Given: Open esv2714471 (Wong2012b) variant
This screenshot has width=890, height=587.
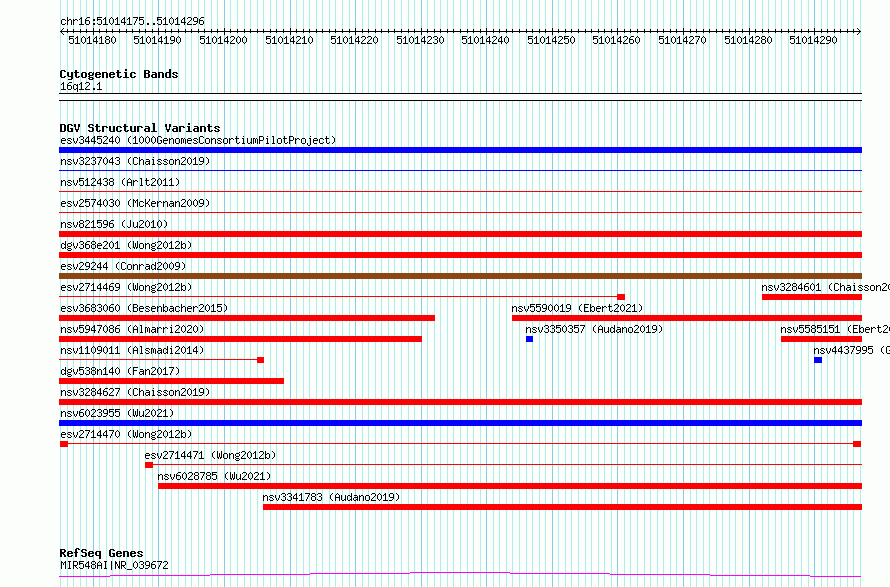Looking at the screenshot, I should (210, 455).
